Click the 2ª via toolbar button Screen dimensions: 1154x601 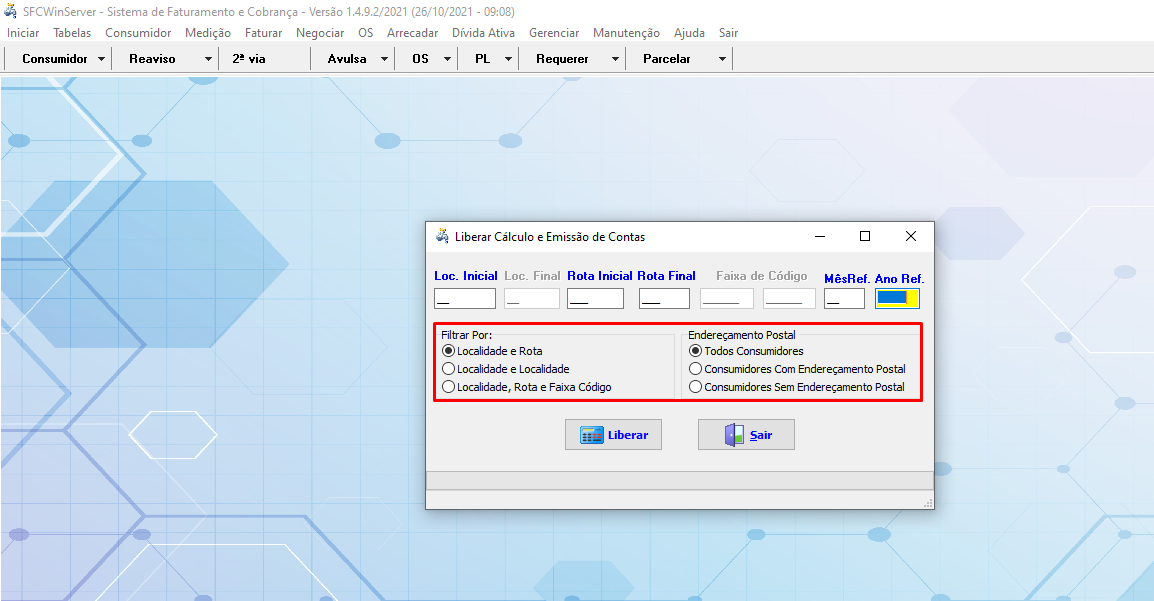click(x=249, y=59)
